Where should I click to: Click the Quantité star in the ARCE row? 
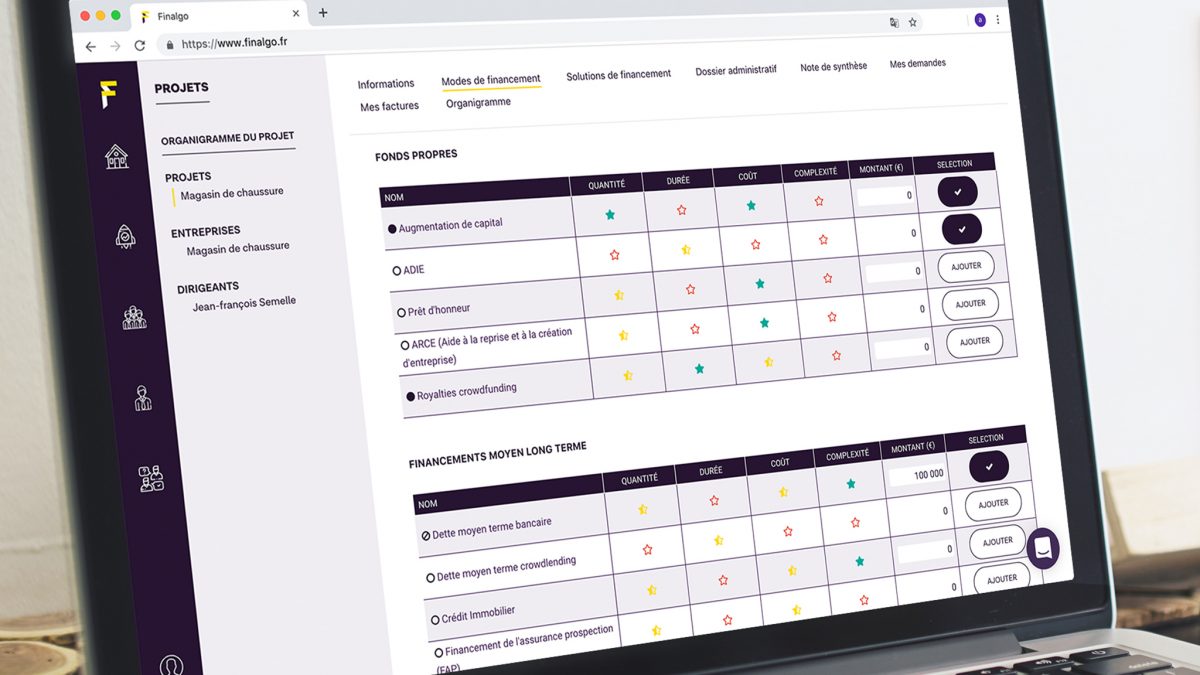pos(623,335)
